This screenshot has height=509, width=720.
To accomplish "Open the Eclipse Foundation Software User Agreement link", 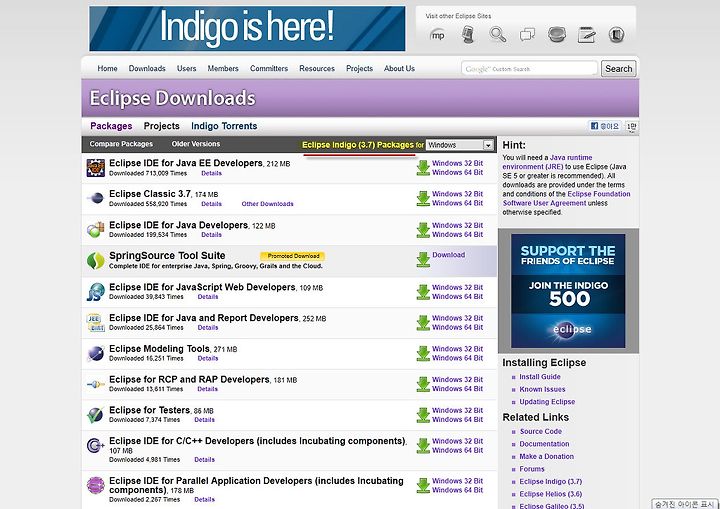I will tap(566, 198).
